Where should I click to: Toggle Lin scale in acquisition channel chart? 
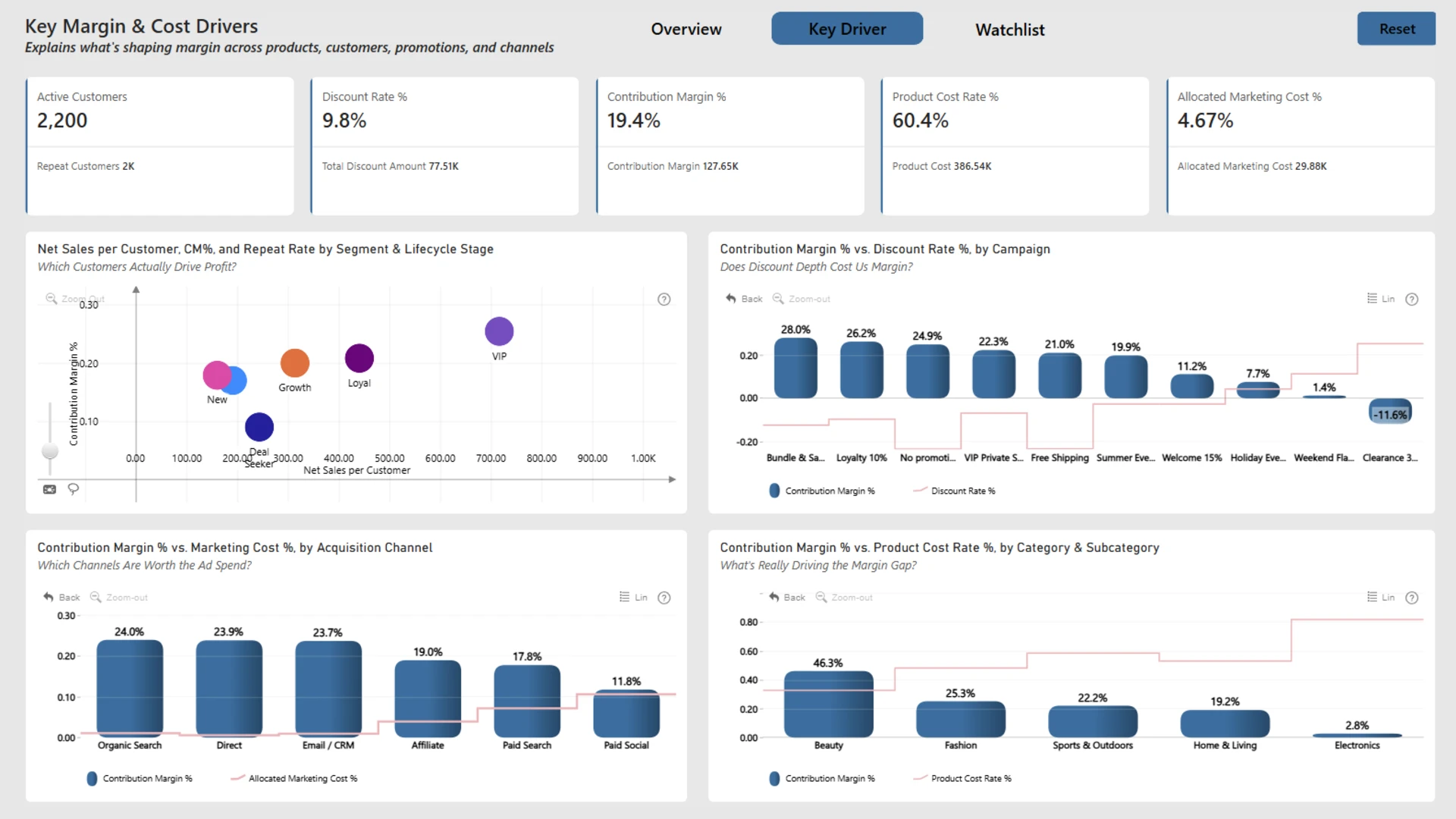tap(633, 598)
